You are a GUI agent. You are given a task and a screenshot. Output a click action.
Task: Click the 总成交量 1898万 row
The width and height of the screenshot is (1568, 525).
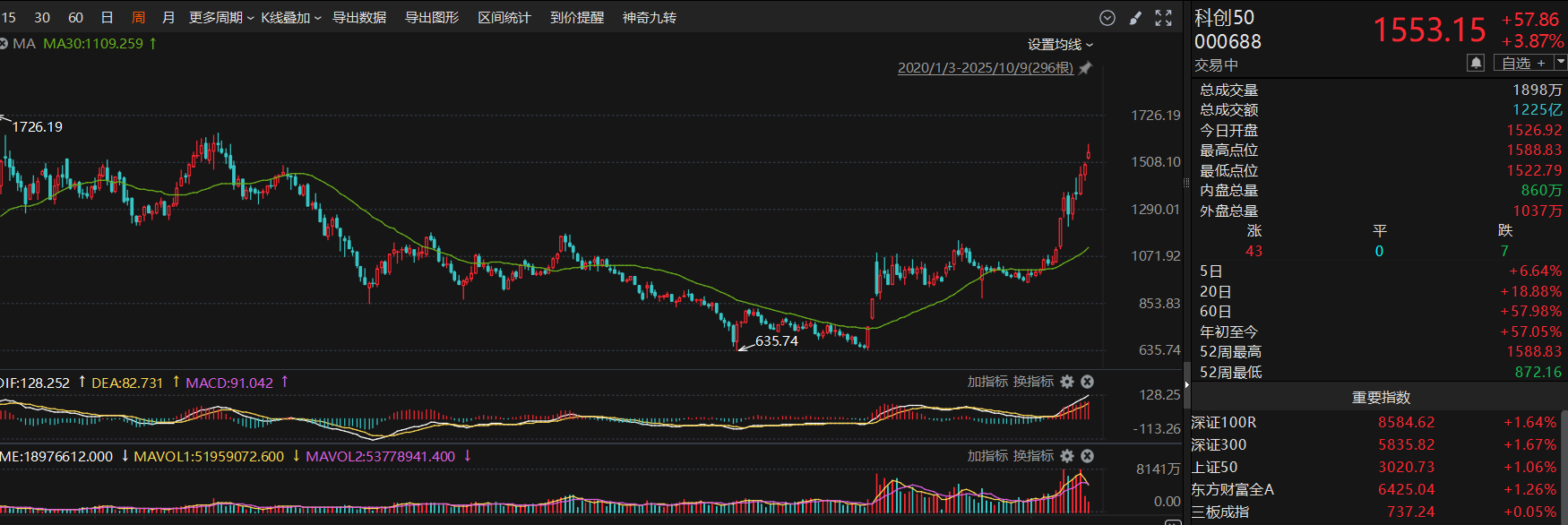pos(1381,90)
